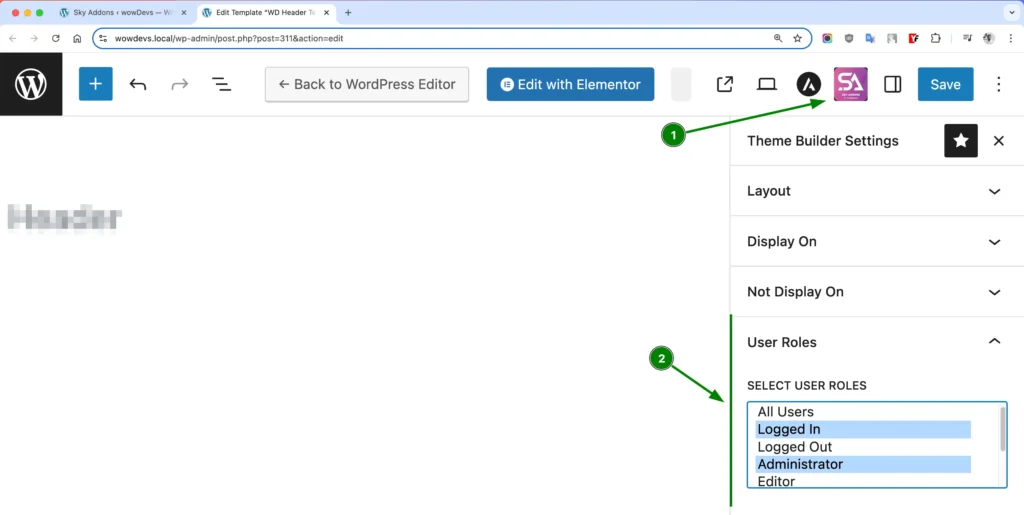Open the browser profile avatar

tap(989, 39)
